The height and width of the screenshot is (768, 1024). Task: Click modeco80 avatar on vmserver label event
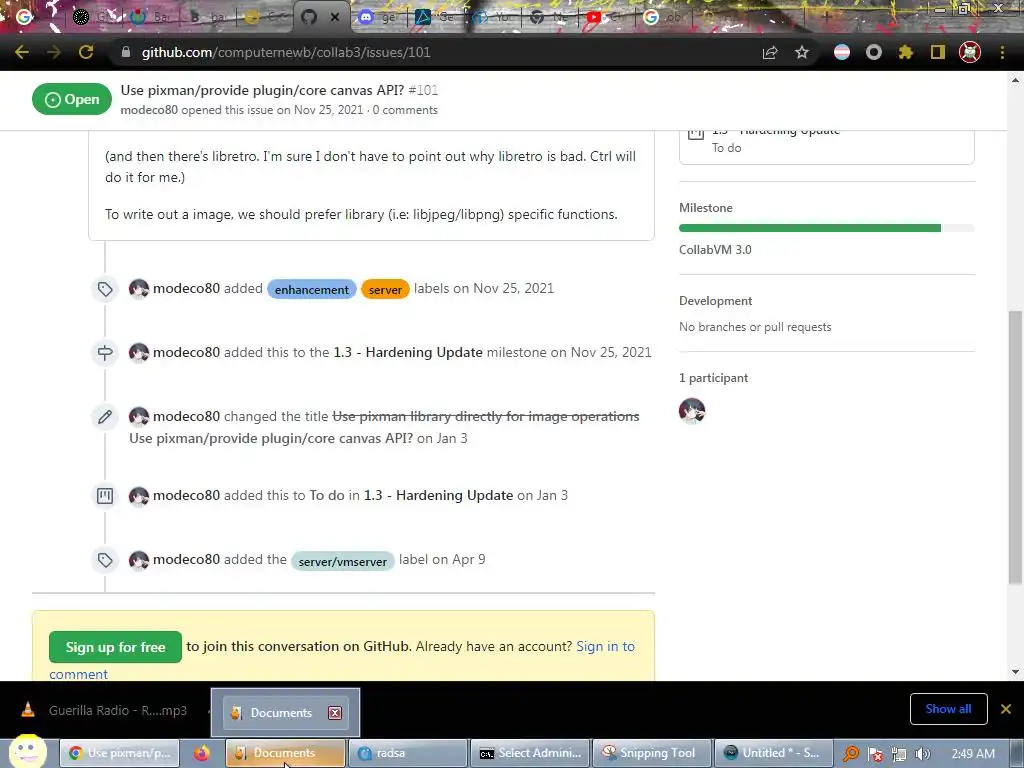click(138, 560)
